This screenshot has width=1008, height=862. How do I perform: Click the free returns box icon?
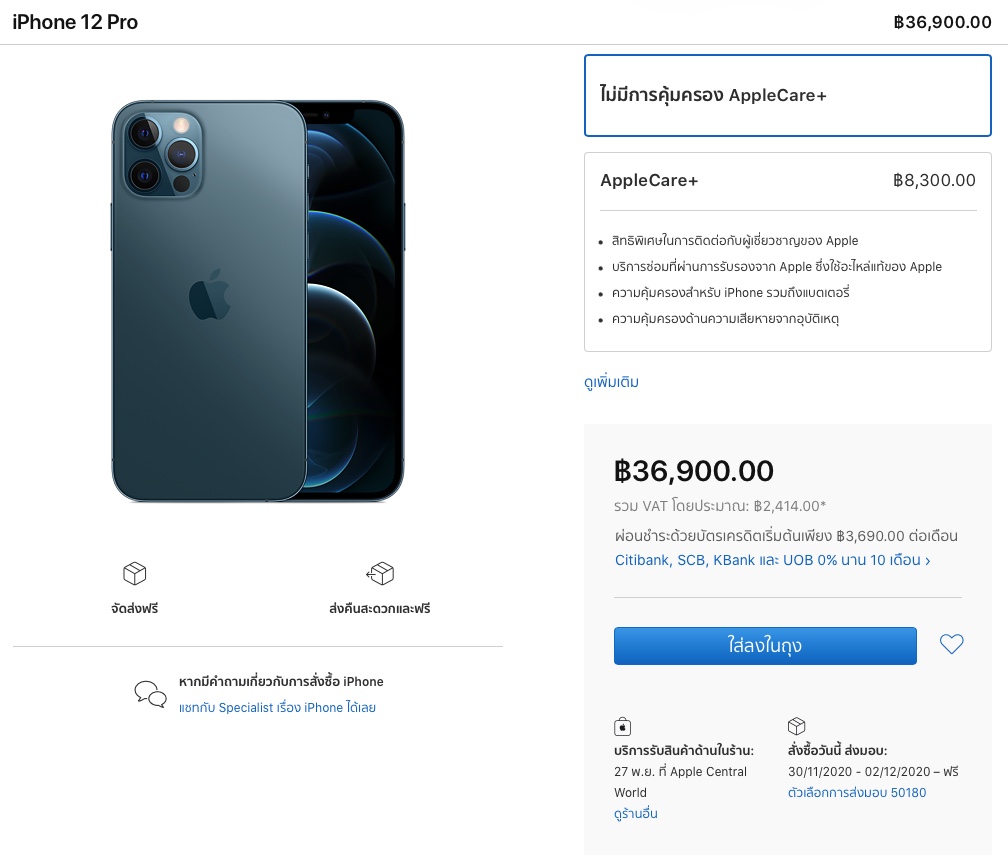coord(380,573)
